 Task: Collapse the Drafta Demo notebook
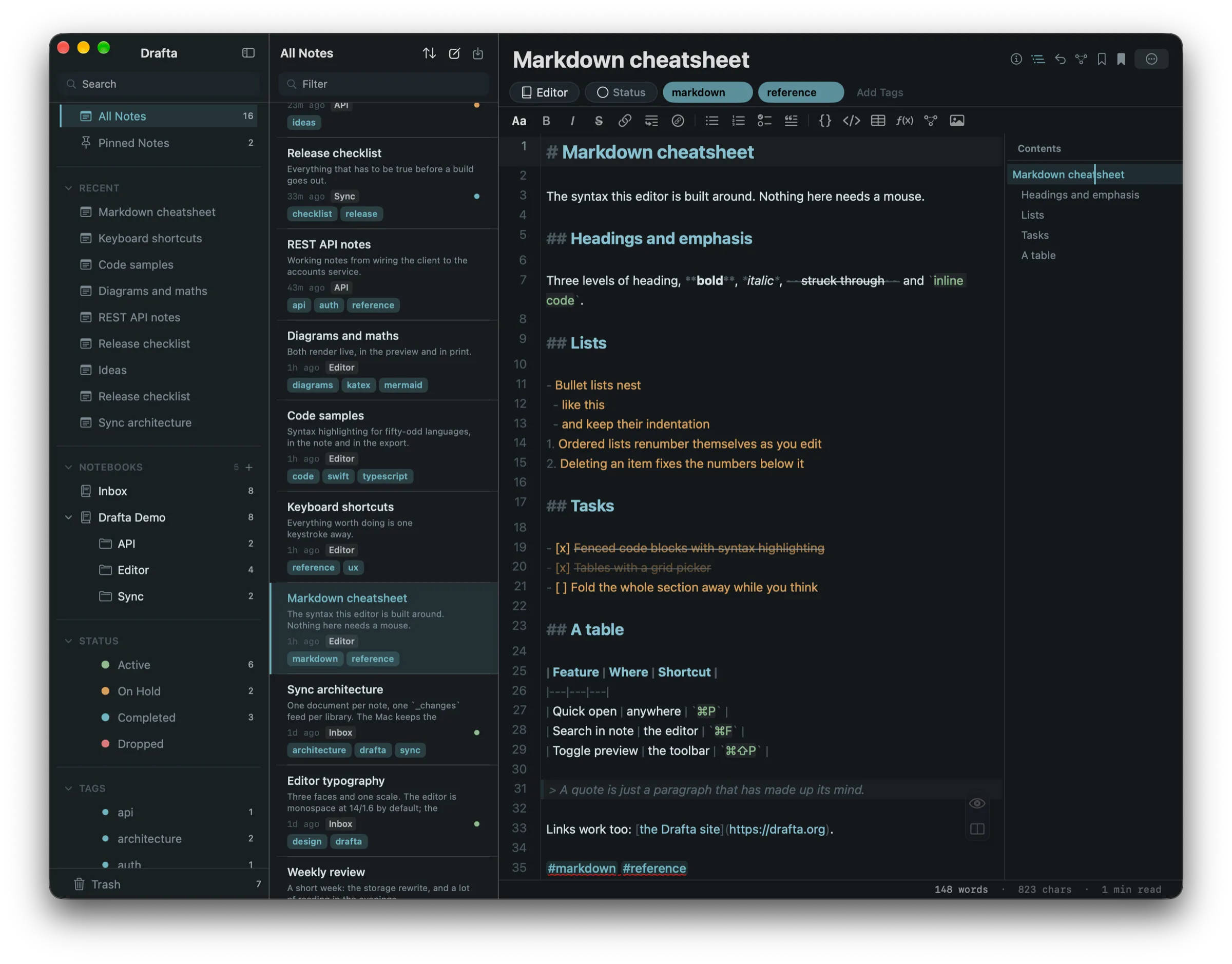click(68, 517)
